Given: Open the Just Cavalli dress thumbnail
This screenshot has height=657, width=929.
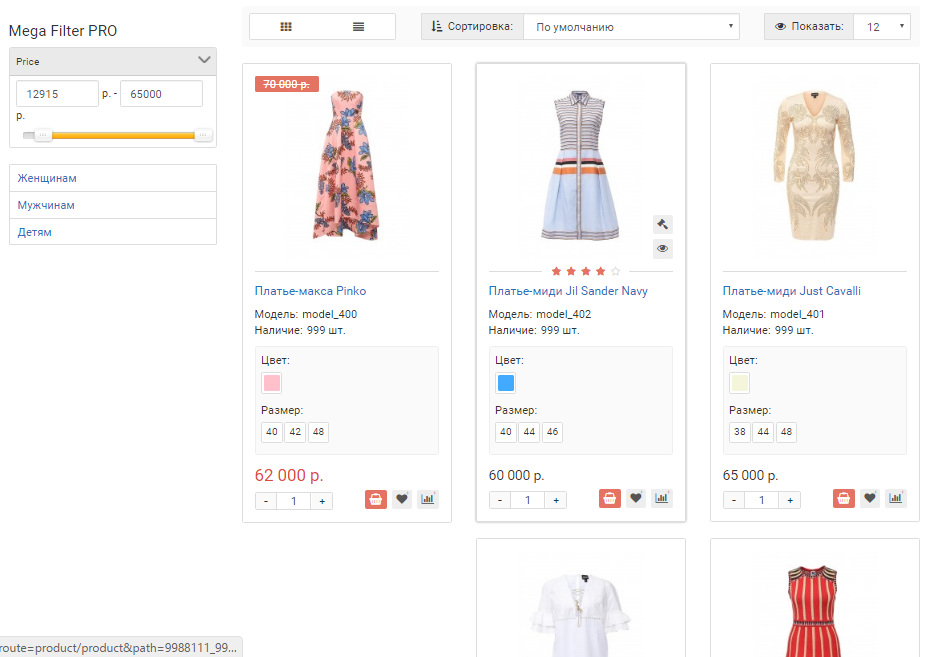Looking at the screenshot, I should tap(814, 165).
